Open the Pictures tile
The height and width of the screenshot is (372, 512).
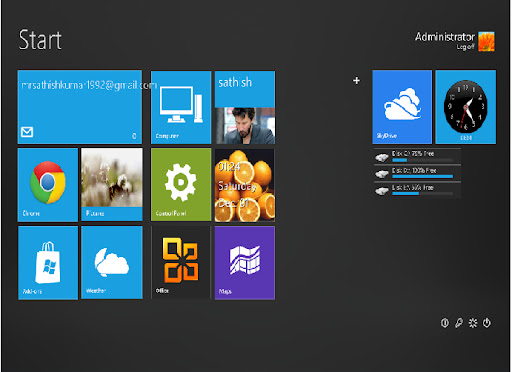tap(112, 185)
